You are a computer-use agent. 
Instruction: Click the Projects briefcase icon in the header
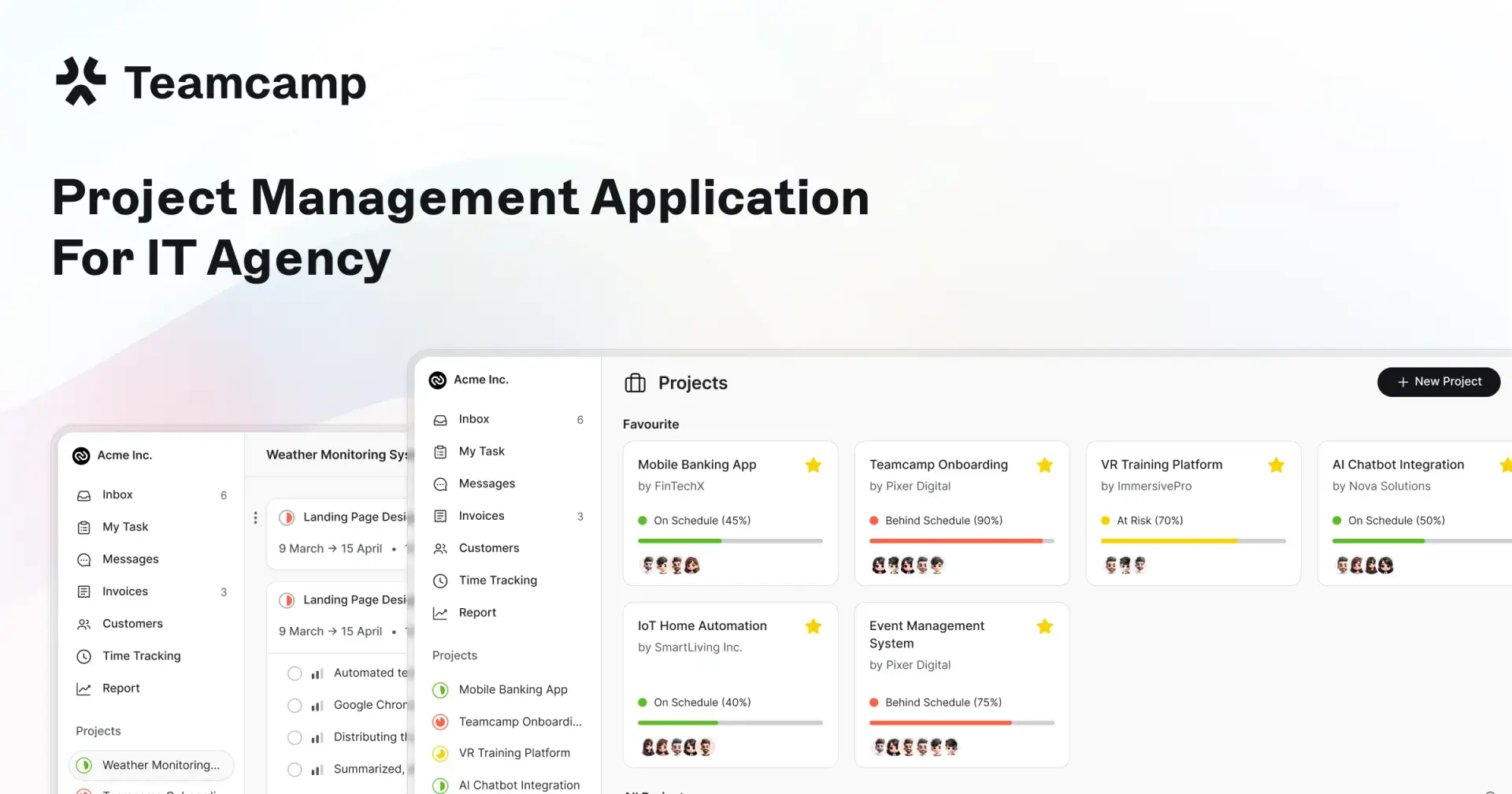click(636, 383)
